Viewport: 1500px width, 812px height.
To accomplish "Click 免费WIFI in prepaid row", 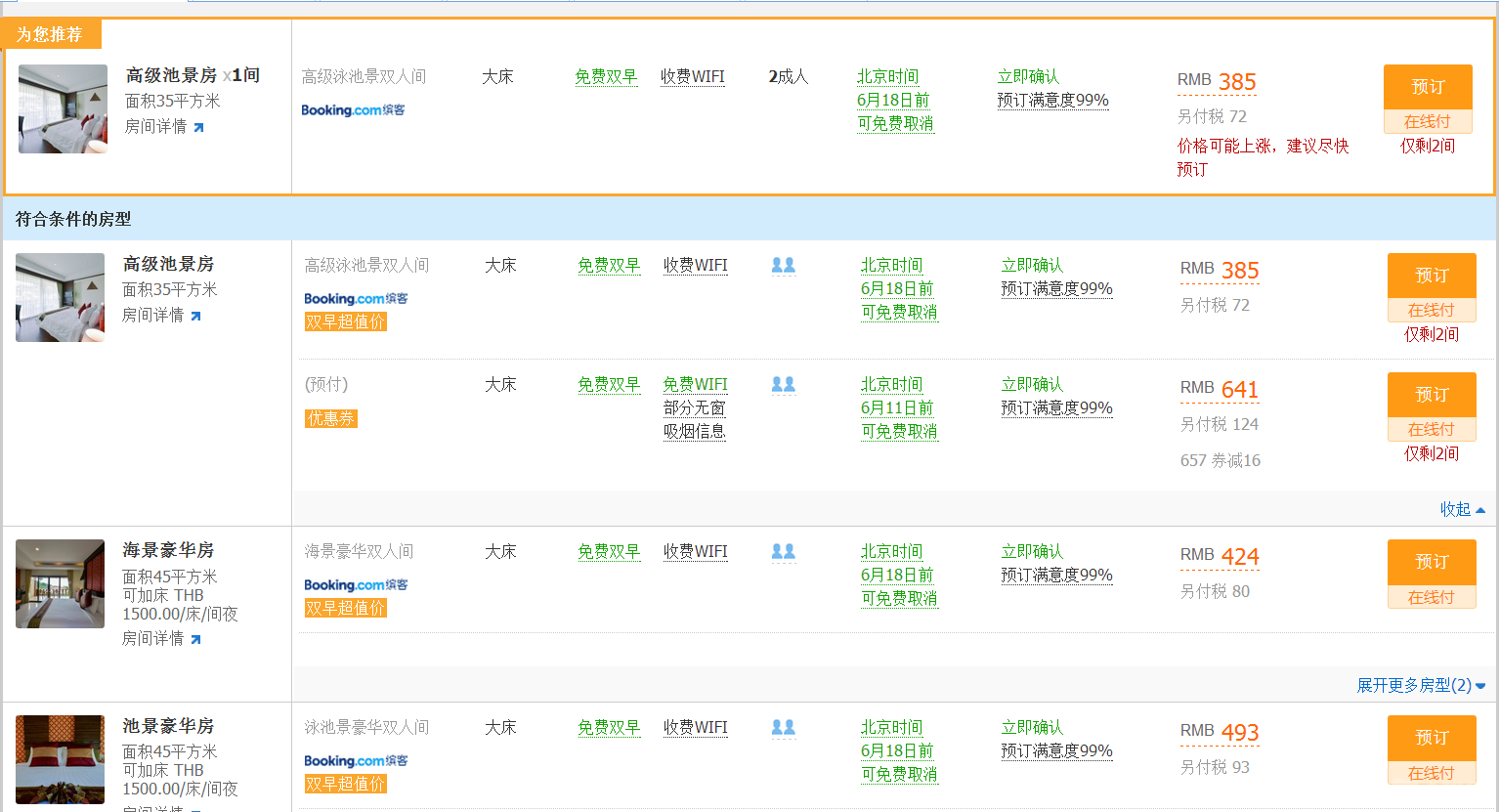I will click(x=695, y=384).
